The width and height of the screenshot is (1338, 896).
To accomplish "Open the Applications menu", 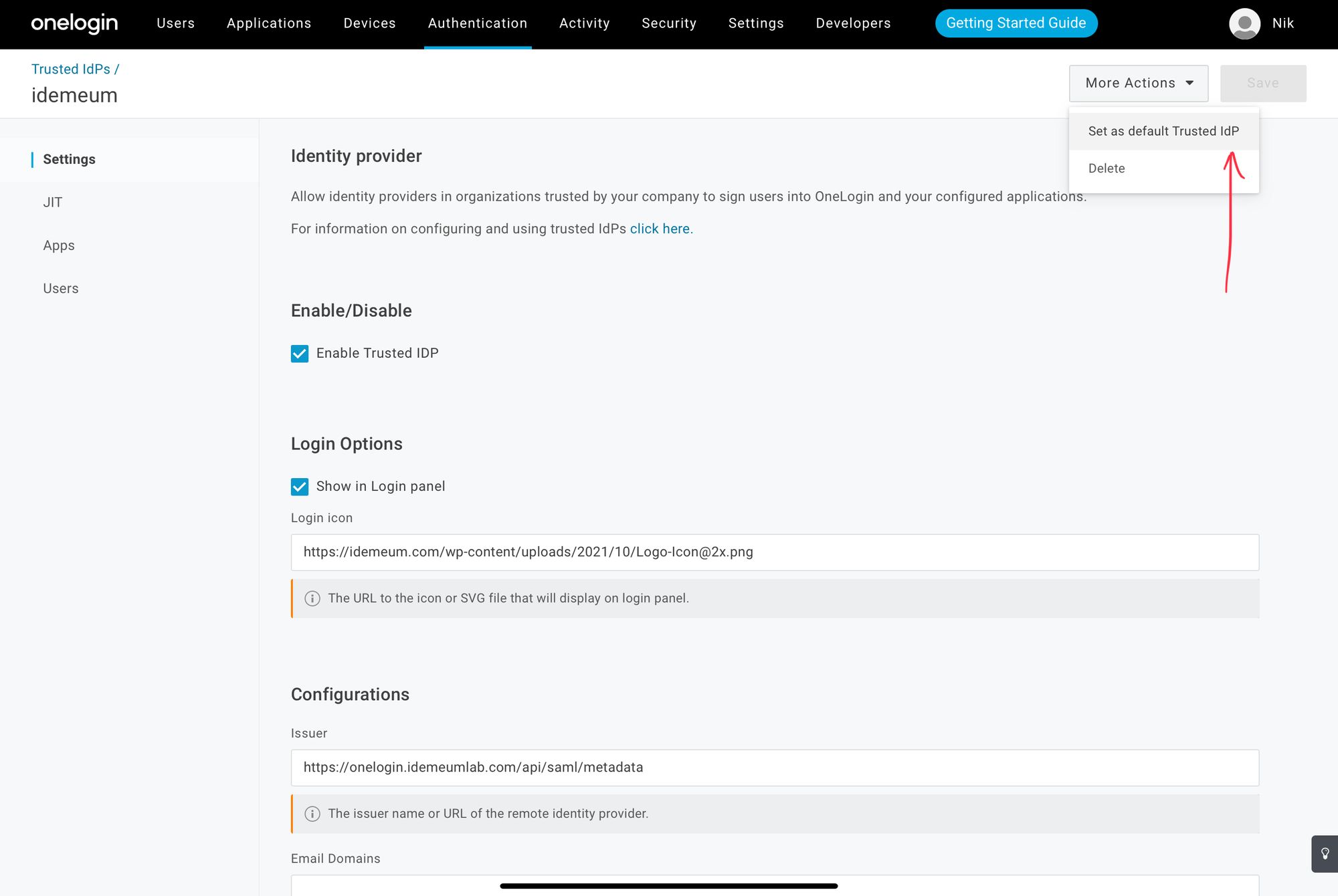I will pos(269,23).
